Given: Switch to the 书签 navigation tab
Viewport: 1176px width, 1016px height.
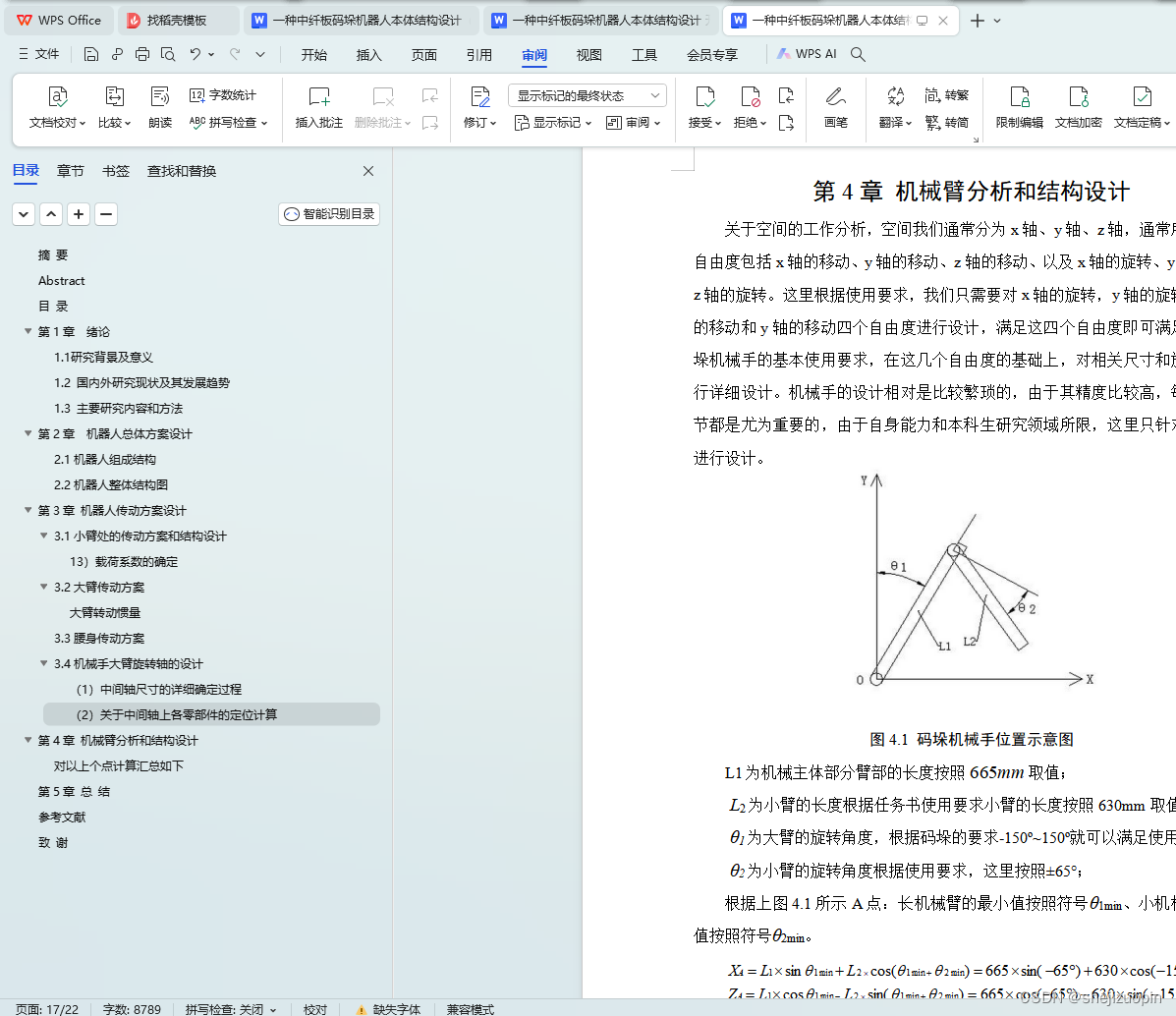Looking at the screenshot, I should click(x=116, y=171).
